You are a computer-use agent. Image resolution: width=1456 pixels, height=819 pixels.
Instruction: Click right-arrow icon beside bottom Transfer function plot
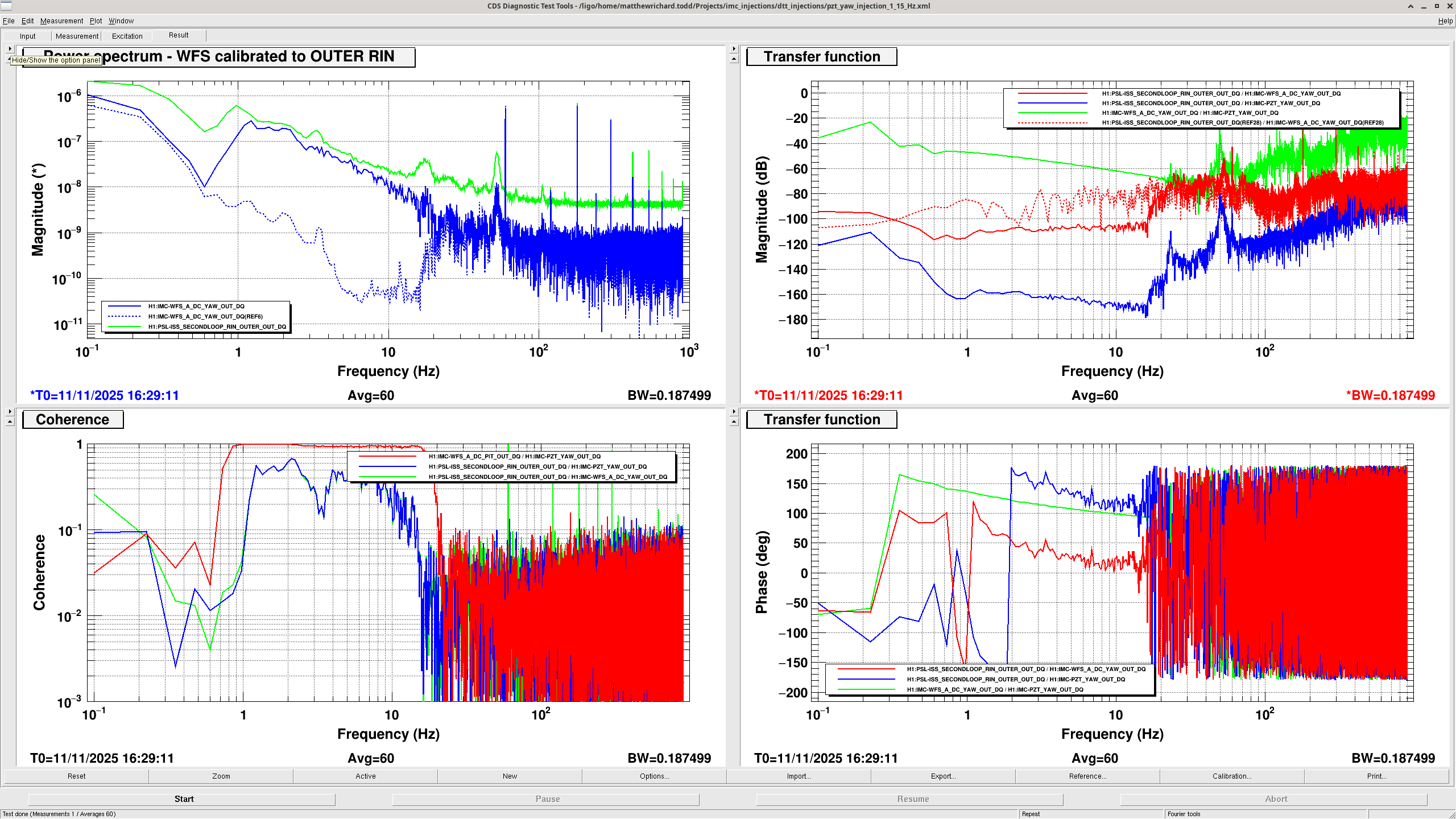pos(734,411)
